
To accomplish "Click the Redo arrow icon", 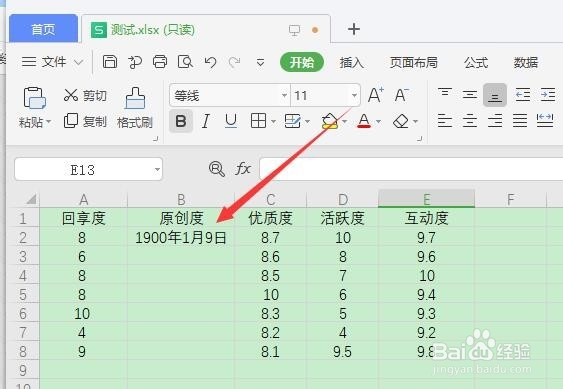I will (x=234, y=62).
